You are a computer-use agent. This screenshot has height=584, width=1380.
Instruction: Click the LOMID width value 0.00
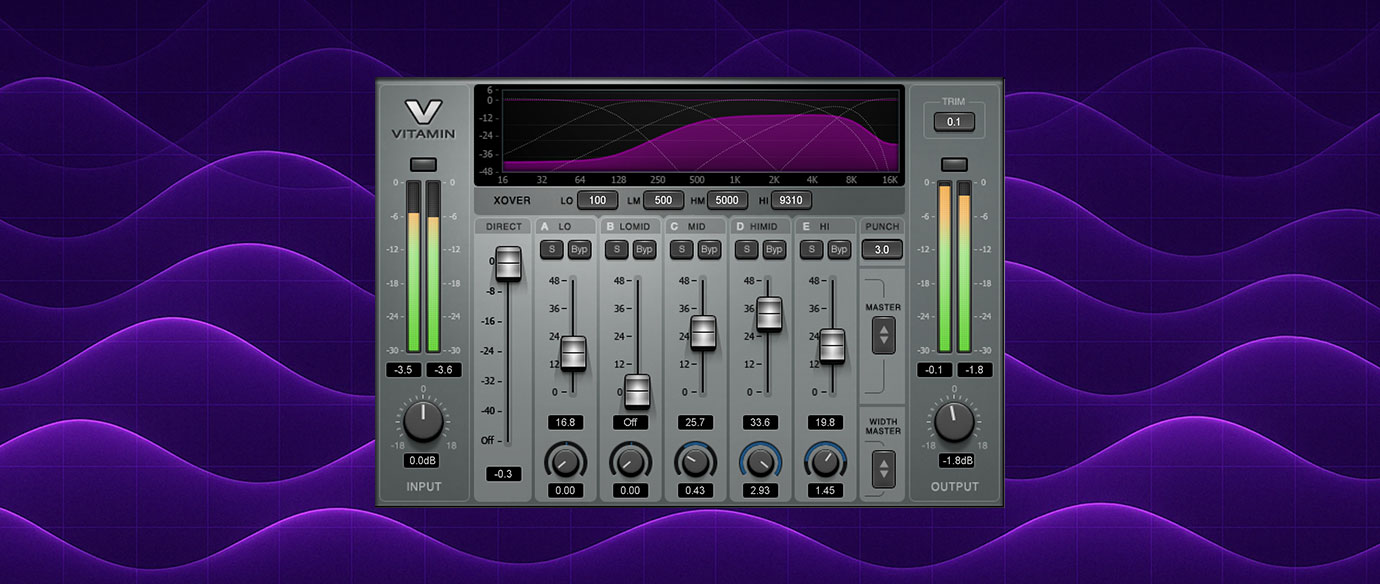point(631,491)
